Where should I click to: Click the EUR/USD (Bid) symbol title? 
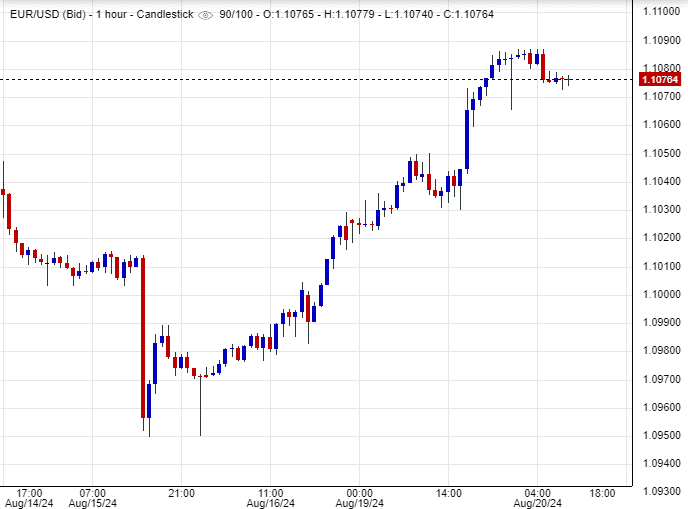(43, 15)
